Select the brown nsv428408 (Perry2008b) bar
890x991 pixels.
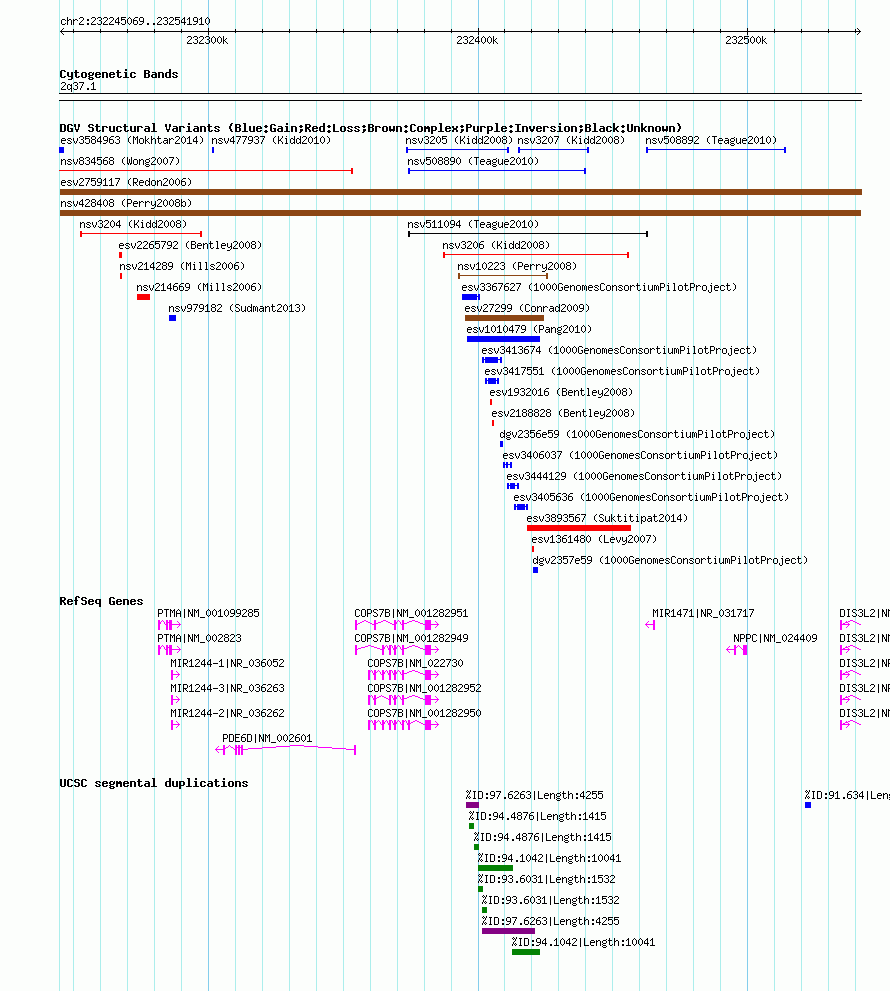coord(461,213)
